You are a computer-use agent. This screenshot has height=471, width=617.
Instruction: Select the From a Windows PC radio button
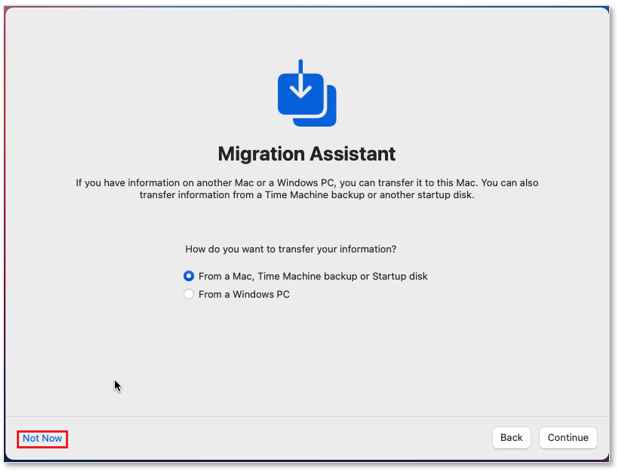188,294
